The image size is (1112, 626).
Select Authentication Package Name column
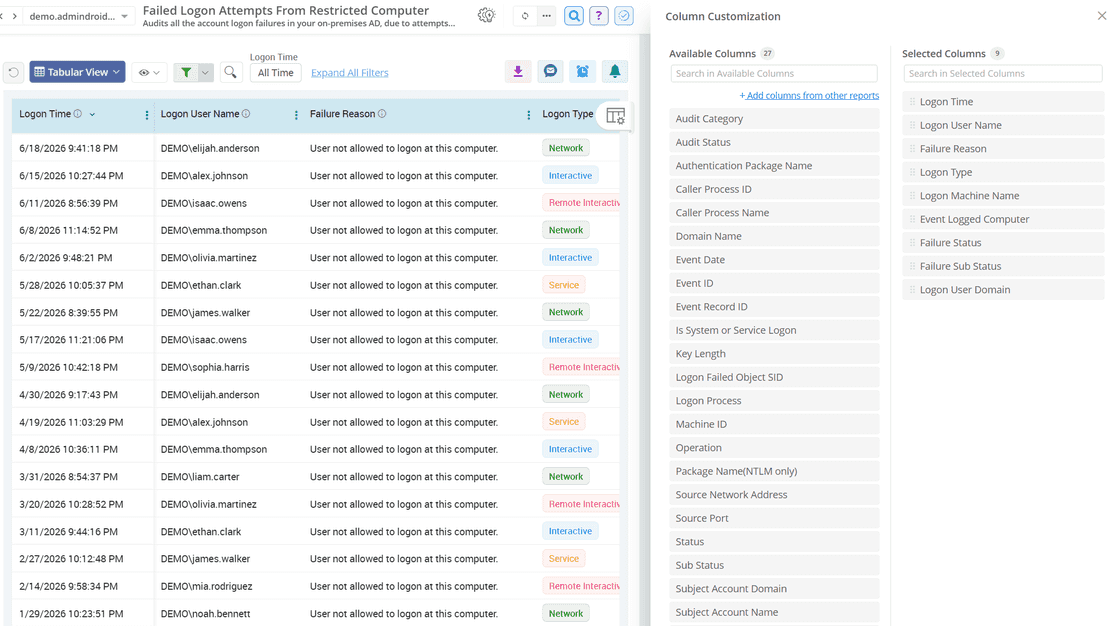774,165
